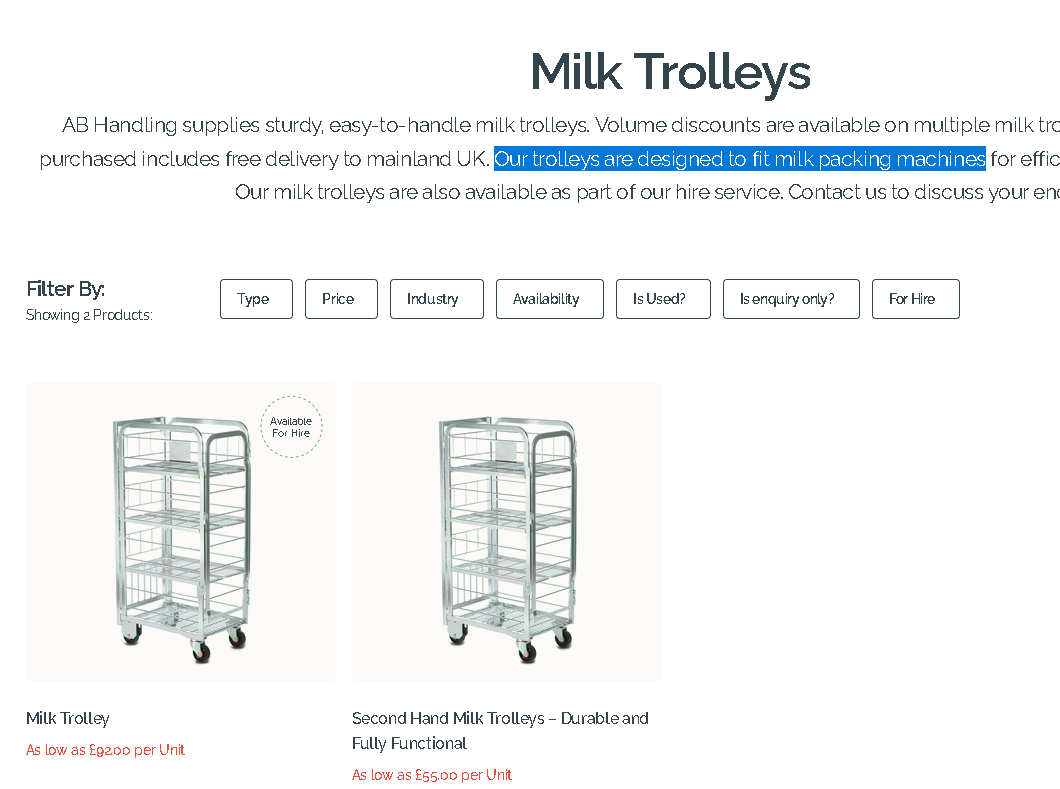Click the 'Available For Hire' badge

291,427
